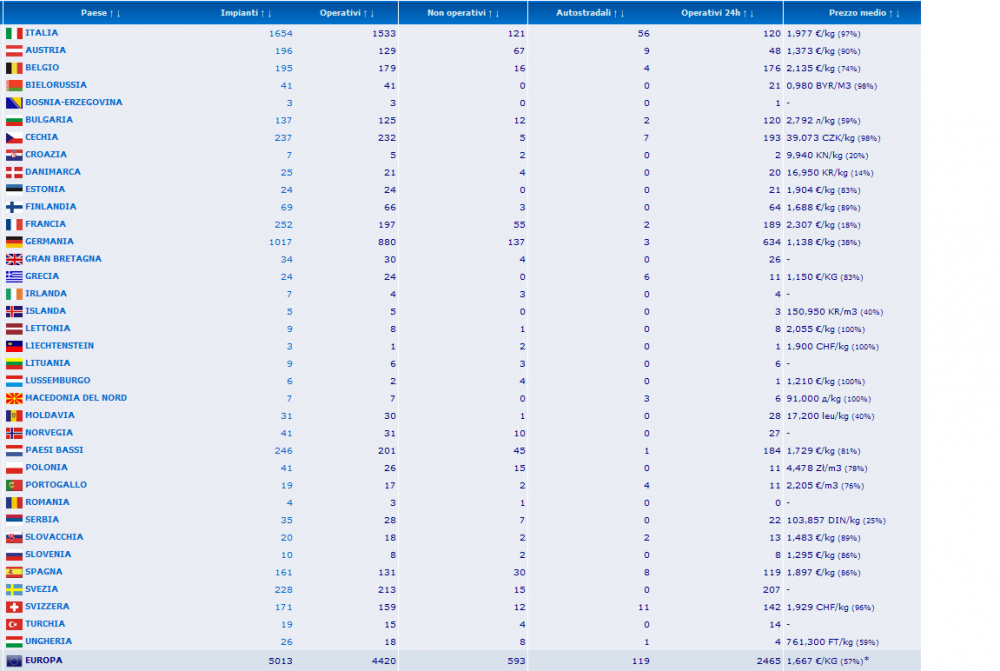Sort Impianti column ascending with up arrow
1000x671 pixels.
click(x=263, y=13)
